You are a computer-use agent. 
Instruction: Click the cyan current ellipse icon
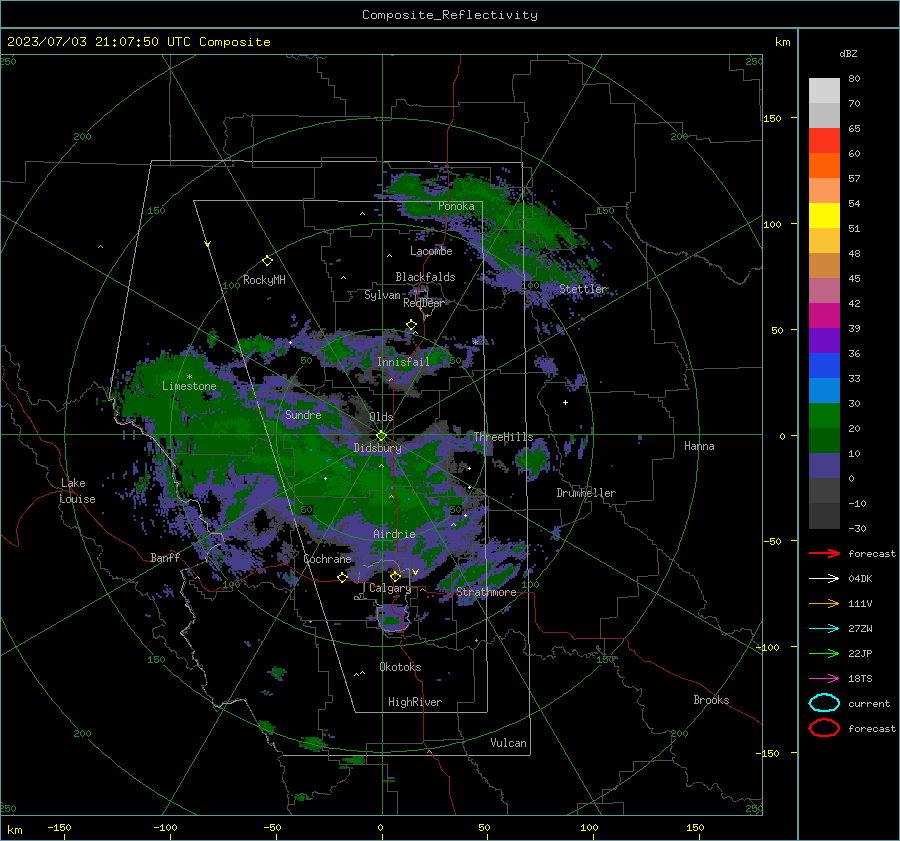824,703
